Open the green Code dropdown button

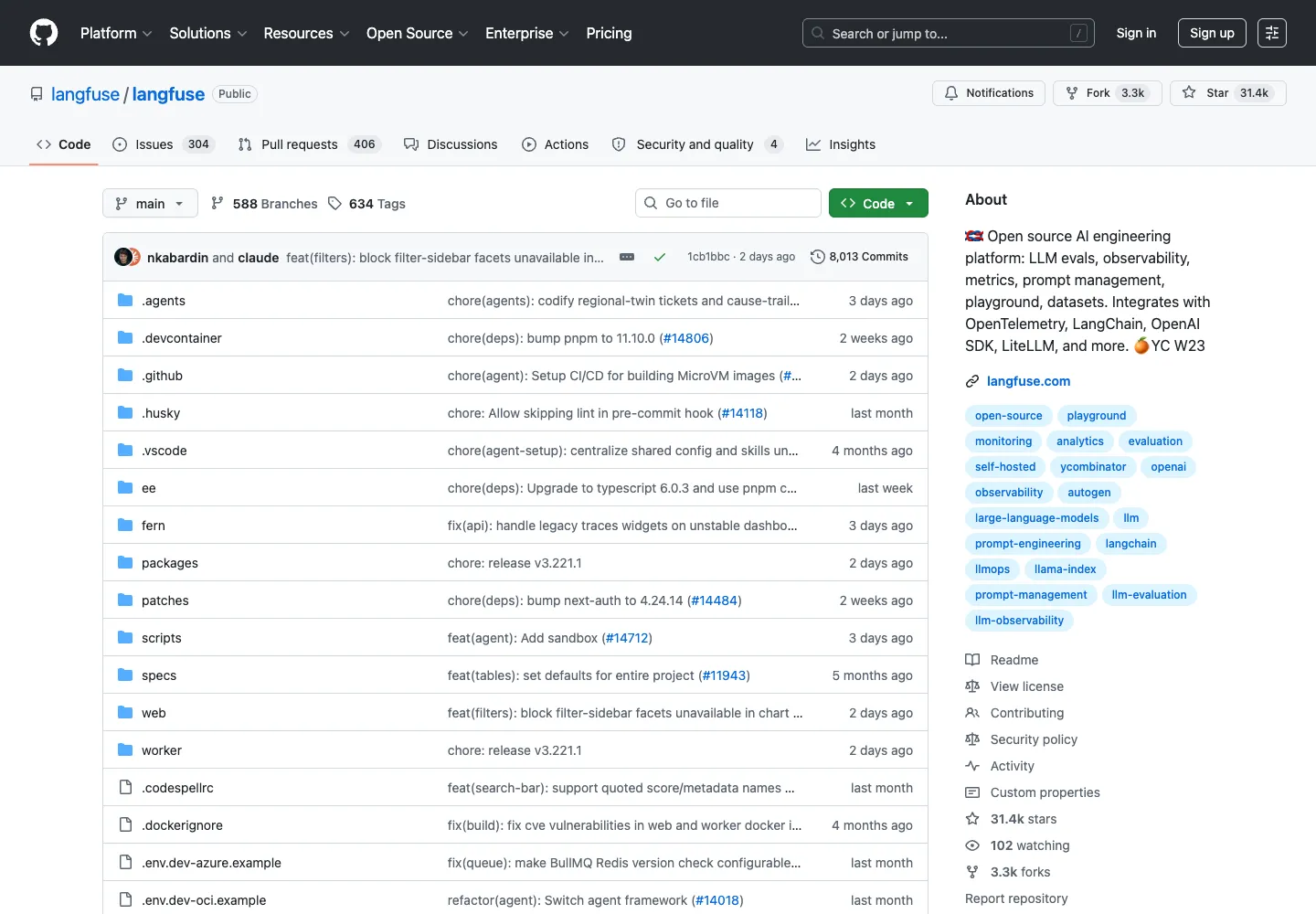[x=878, y=203]
